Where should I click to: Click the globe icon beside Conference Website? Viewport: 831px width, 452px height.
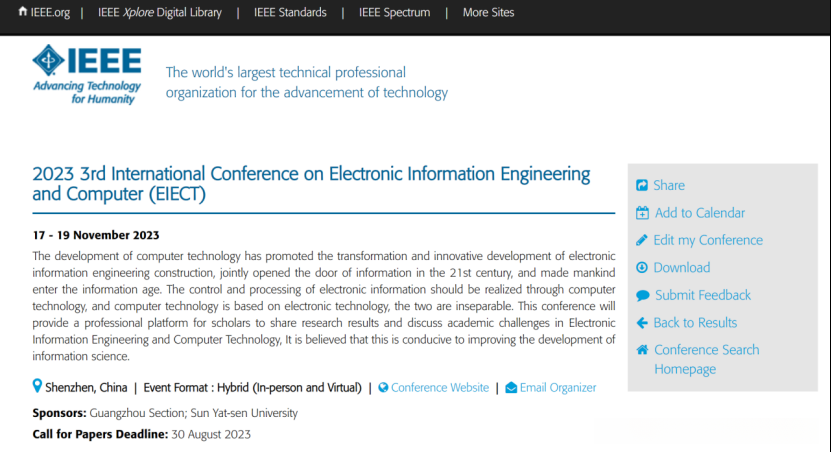(383, 388)
